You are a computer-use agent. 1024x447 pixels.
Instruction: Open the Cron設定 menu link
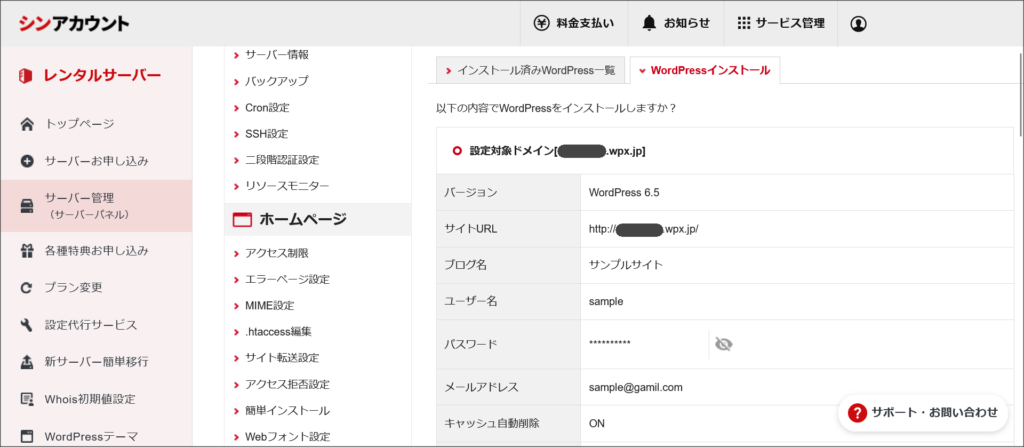[267, 107]
